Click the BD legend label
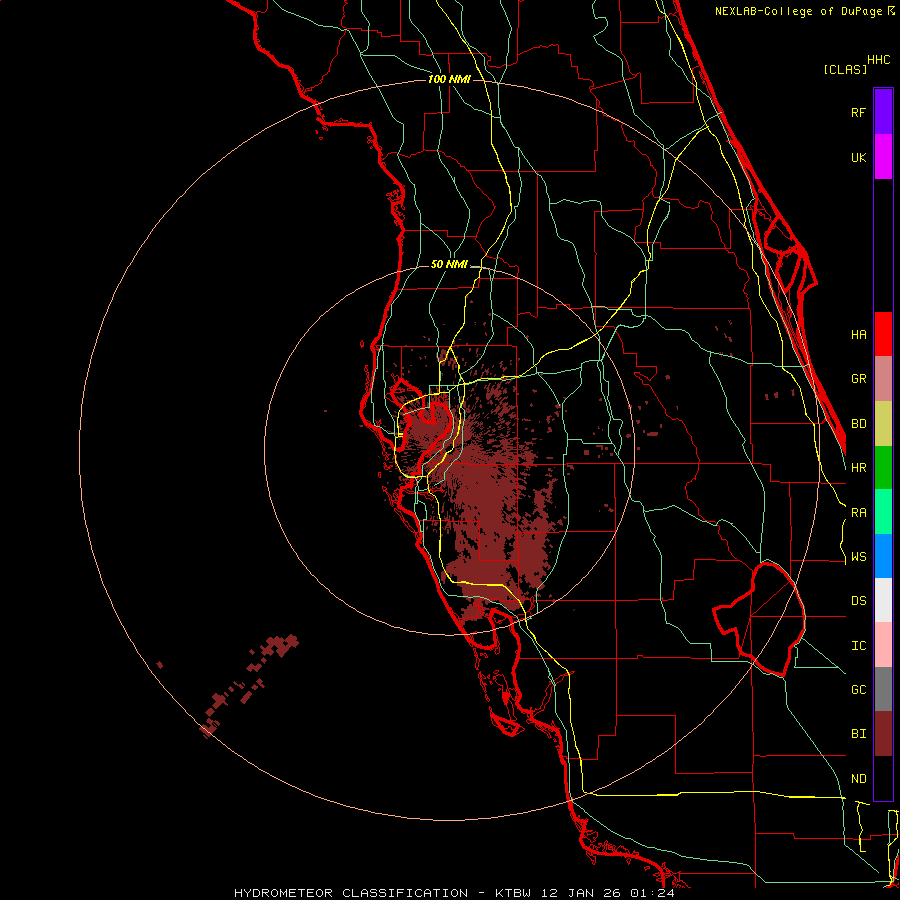This screenshot has width=900, height=900. tap(858, 424)
